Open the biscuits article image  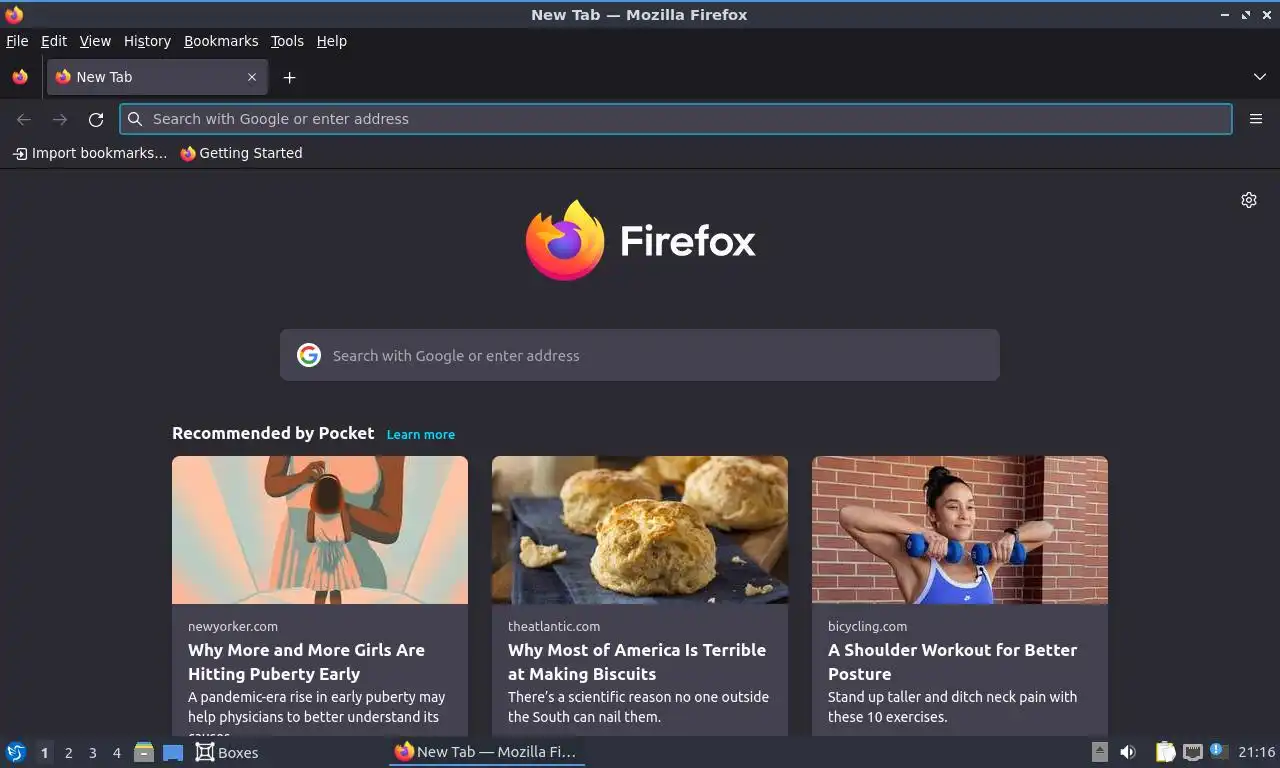point(640,530)
